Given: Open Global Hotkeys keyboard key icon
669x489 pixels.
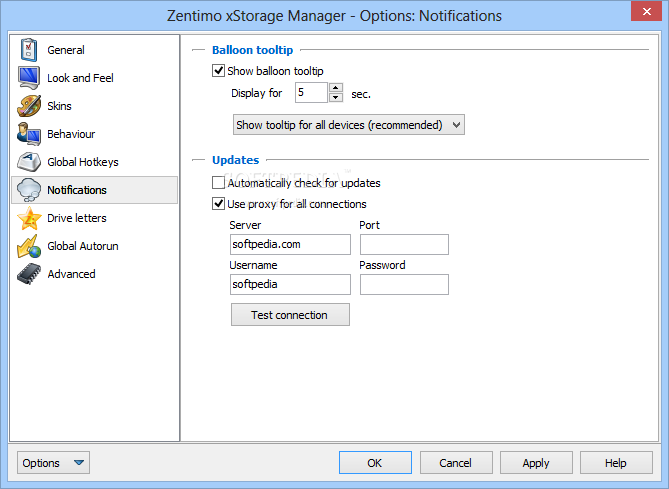Looking at the screenshot, I should [29, 162].
